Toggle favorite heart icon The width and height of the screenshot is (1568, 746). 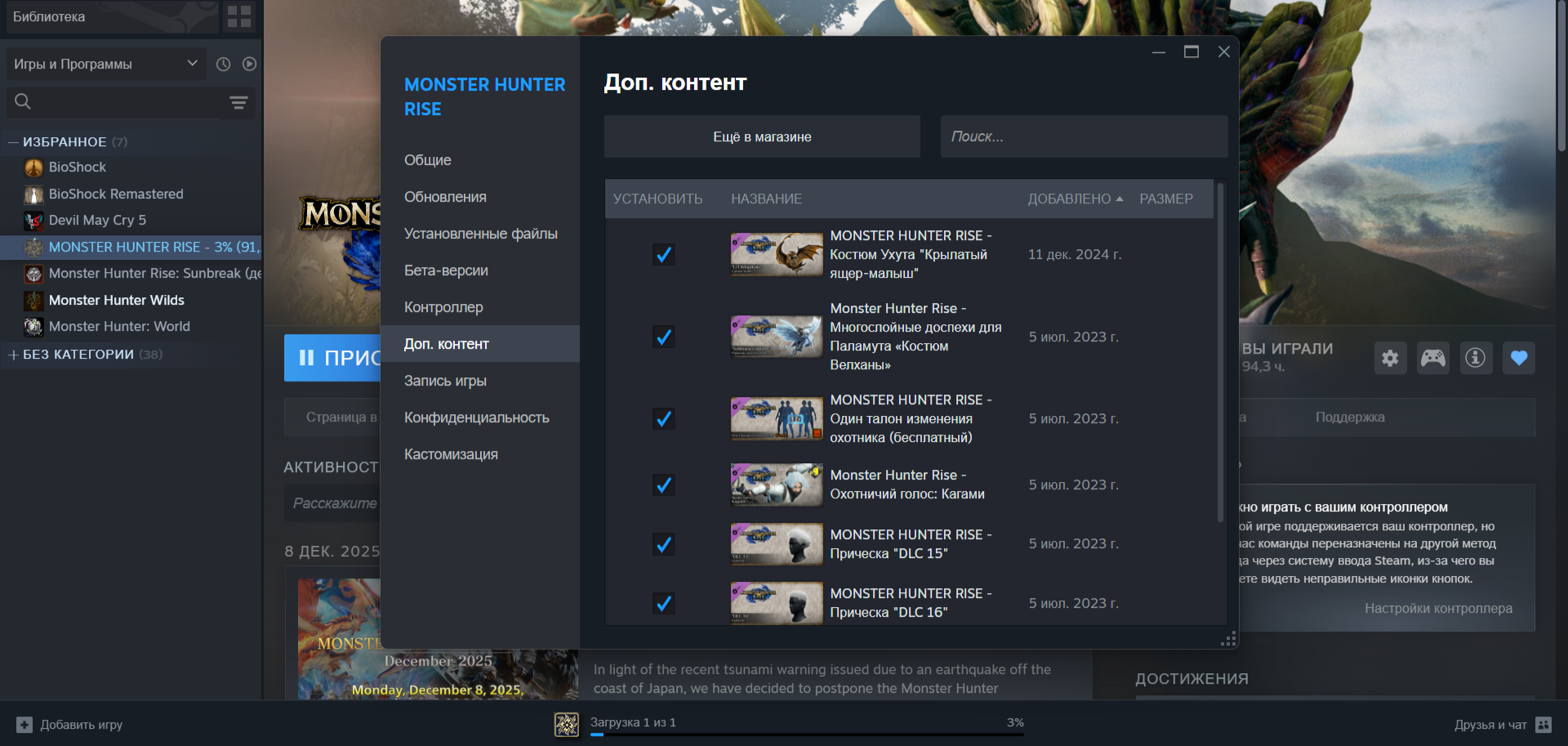pos(1519,358)
